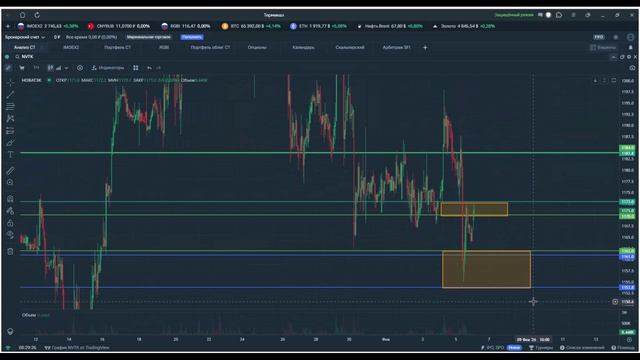Undo the last chart action
Image resolution: width=640 pixels, height=360 pixels.
pos(149,68)
